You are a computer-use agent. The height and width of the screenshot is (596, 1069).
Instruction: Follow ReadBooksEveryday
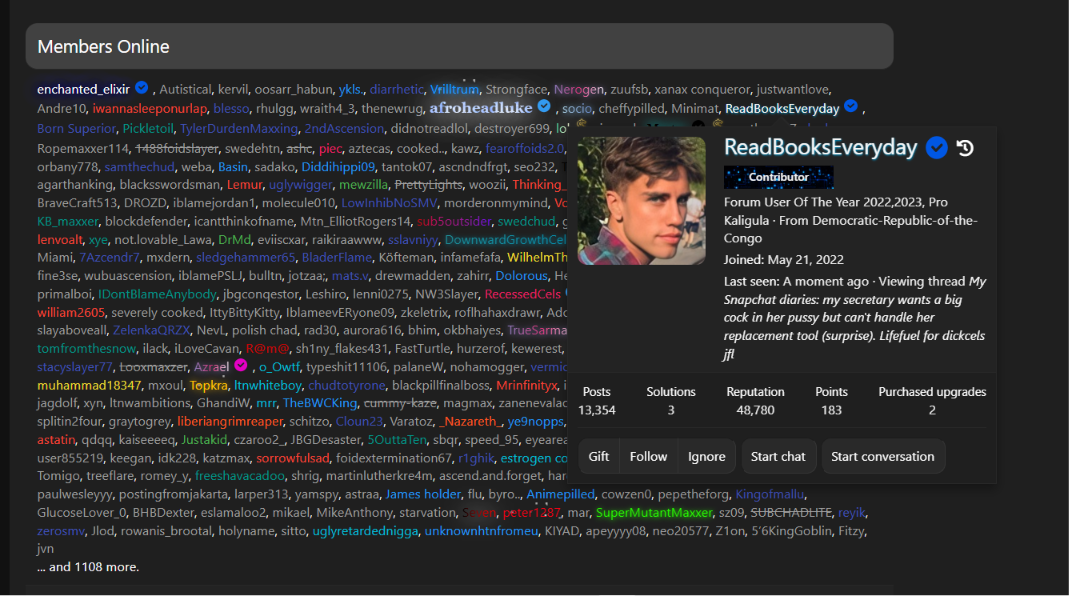point(648,457)
